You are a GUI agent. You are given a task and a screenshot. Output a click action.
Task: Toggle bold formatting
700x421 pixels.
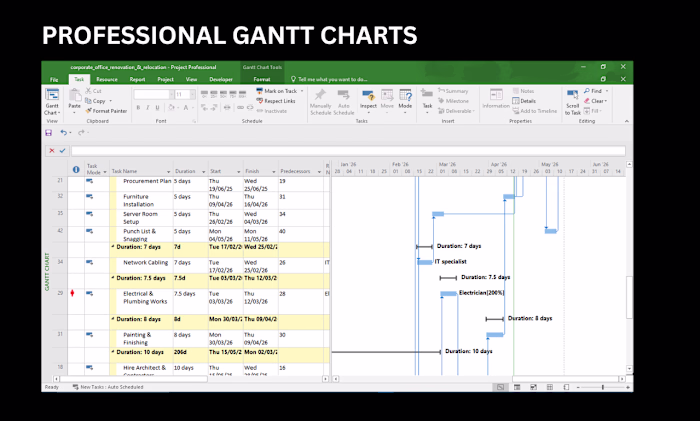(x=138, y=108)
